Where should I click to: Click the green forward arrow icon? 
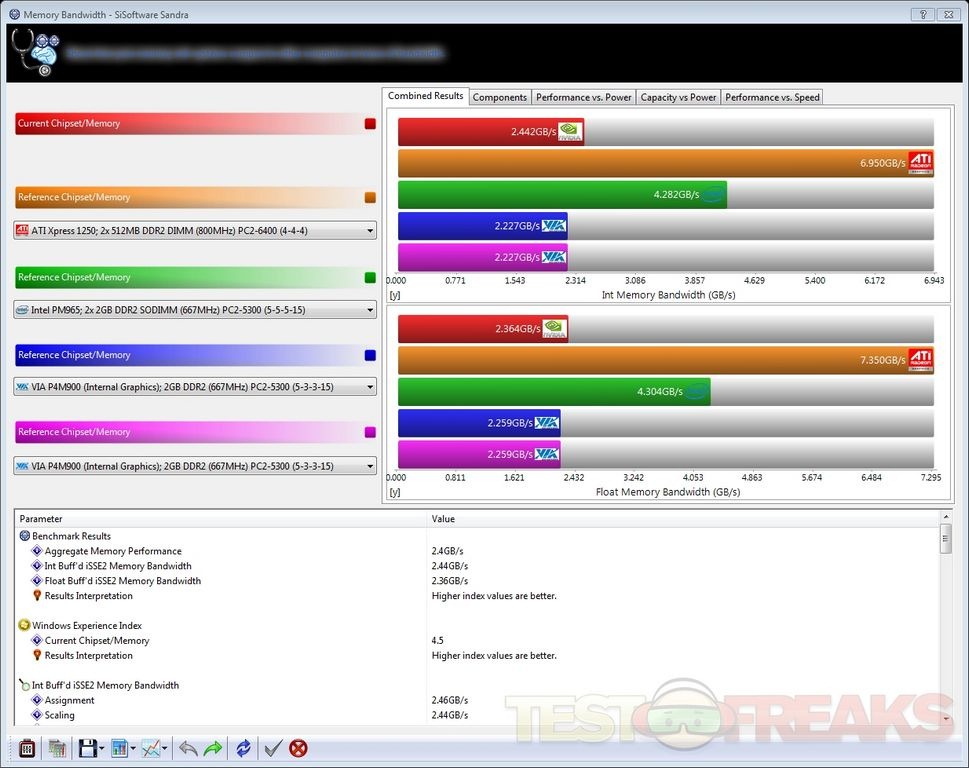click(x=213, y=748)
